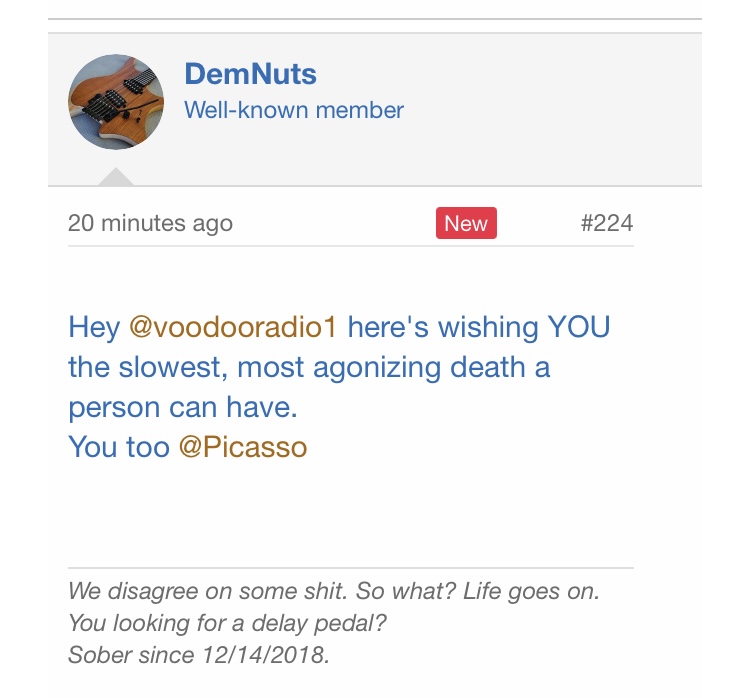Viewport: 750px width, 698px height.
Task: Click the "person can have." line
Action: click(182, 407)
